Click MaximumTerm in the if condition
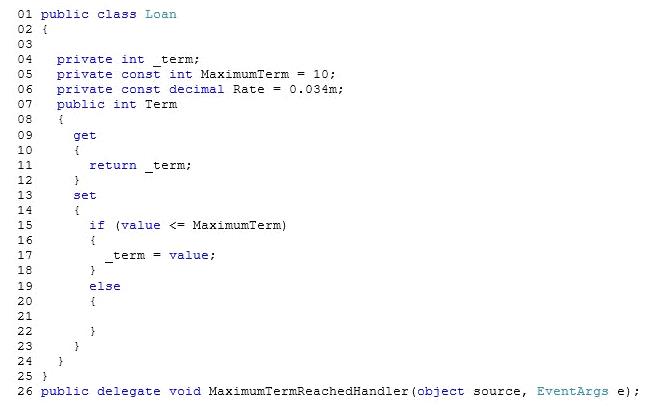The height and width of the screenshot is (409, 655). point(236,226)
